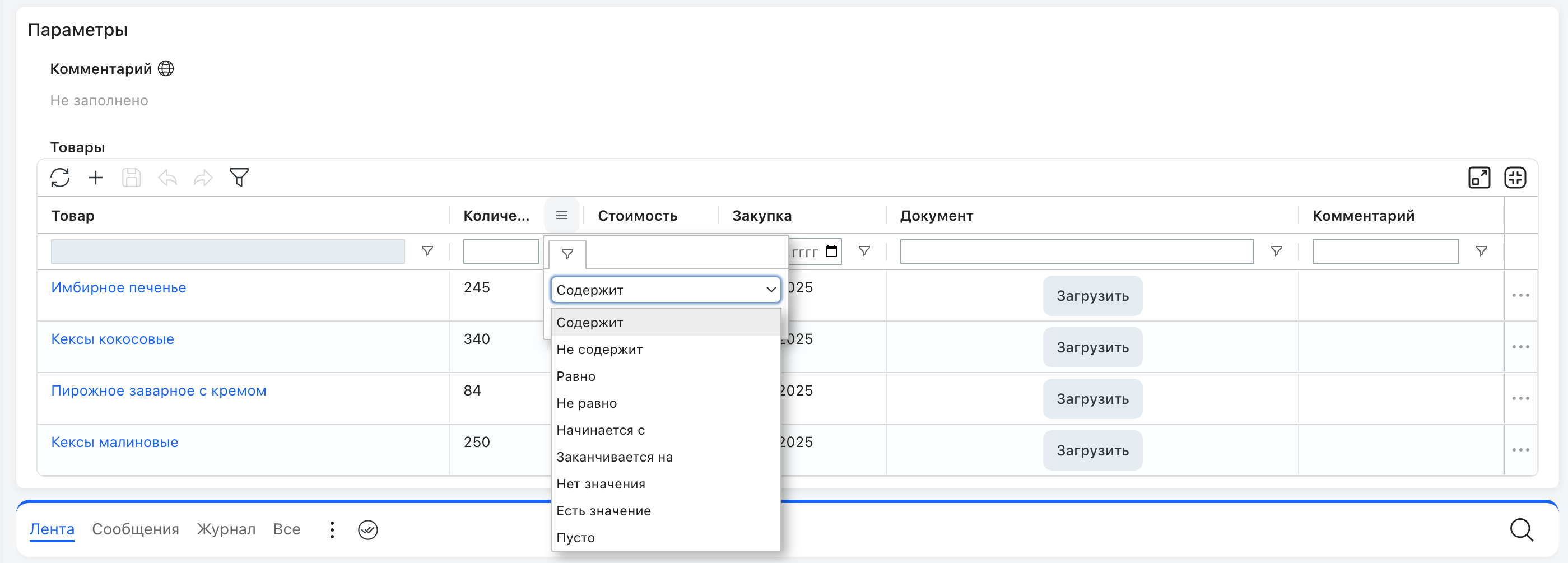
Task: Open the Кексы малиновые product link
Action: coord(115,443)
